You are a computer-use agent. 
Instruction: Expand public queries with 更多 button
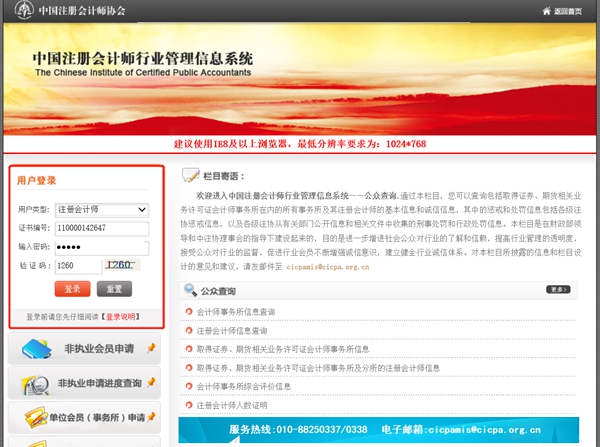(558, 290)
